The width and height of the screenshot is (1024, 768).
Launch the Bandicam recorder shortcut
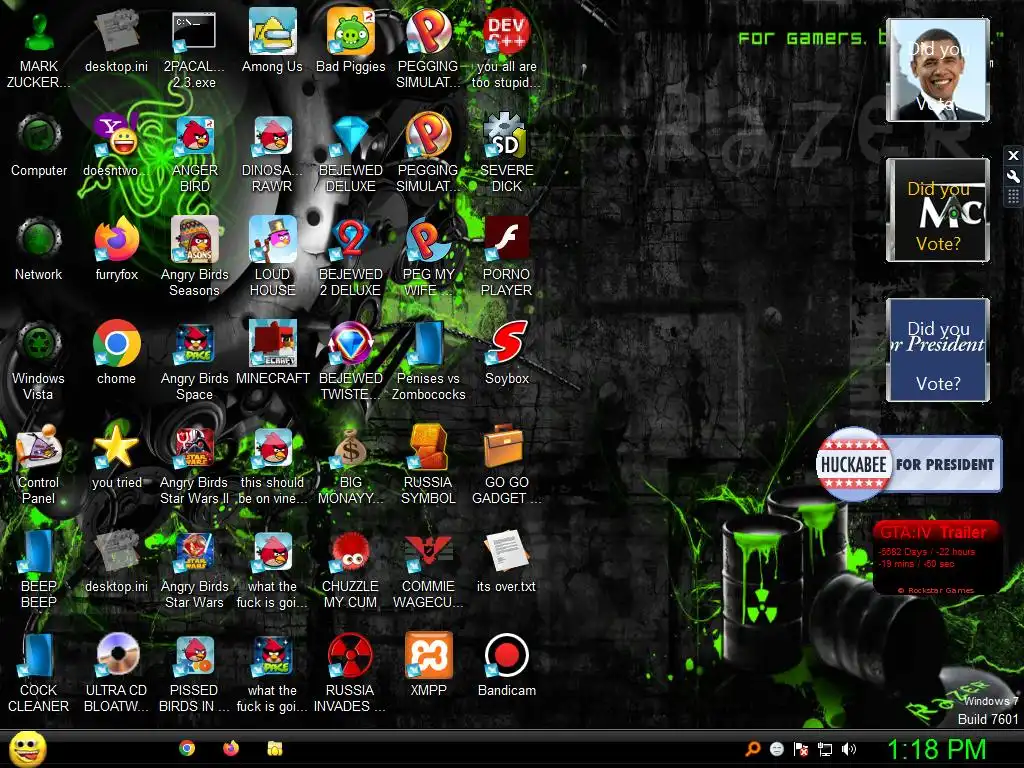tap(507, 664)
